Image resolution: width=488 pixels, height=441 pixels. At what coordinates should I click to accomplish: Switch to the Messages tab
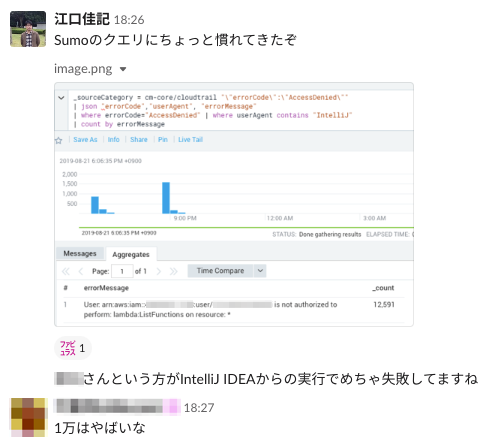click(80, 254)
